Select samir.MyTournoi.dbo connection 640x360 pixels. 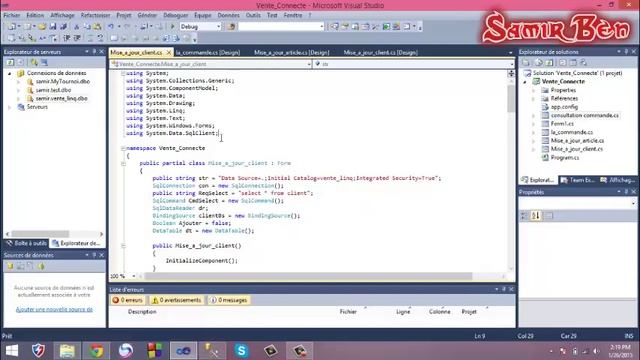click(62, 82)
